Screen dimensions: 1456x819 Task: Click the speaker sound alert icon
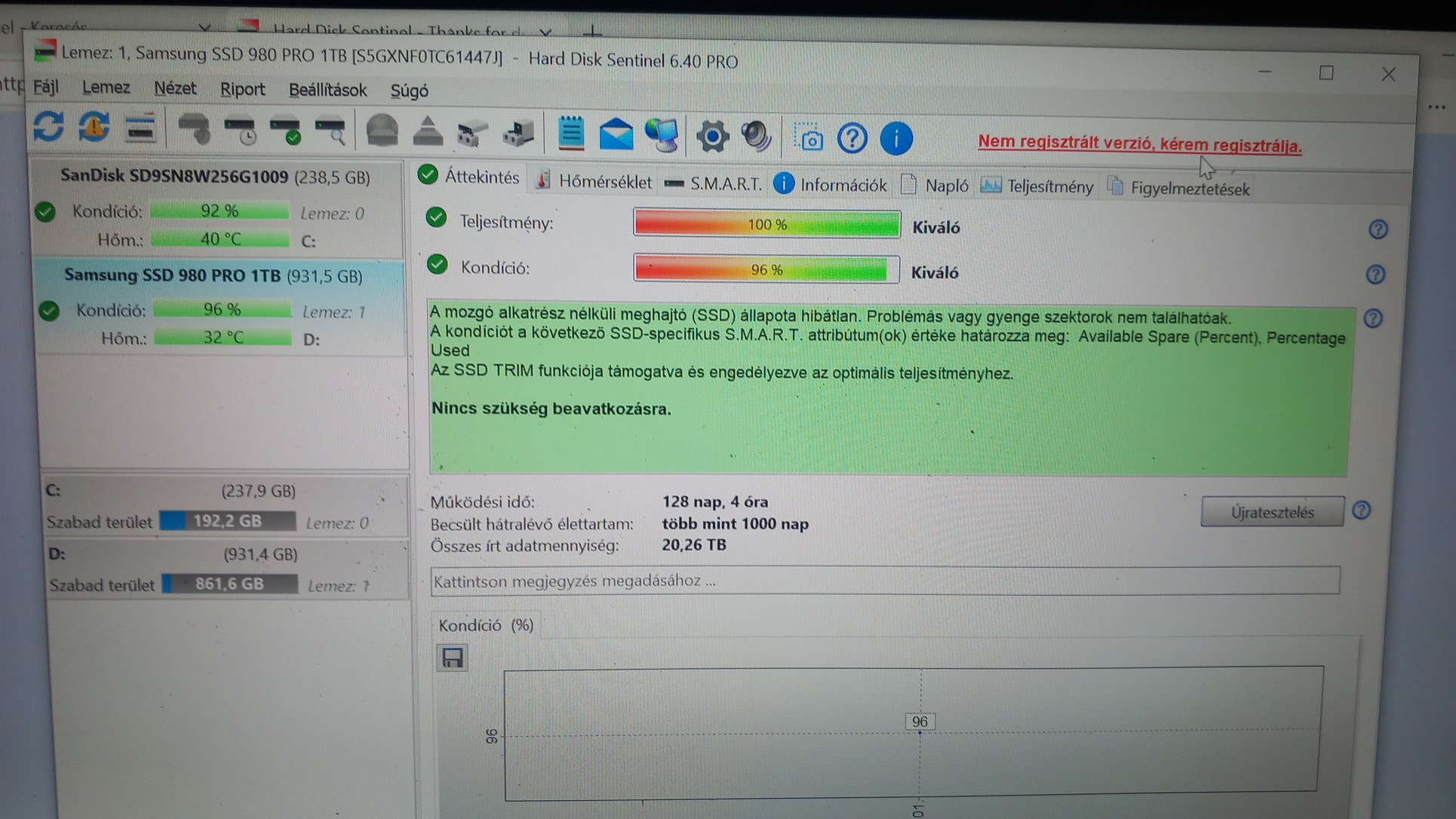[x=756, y=136]
